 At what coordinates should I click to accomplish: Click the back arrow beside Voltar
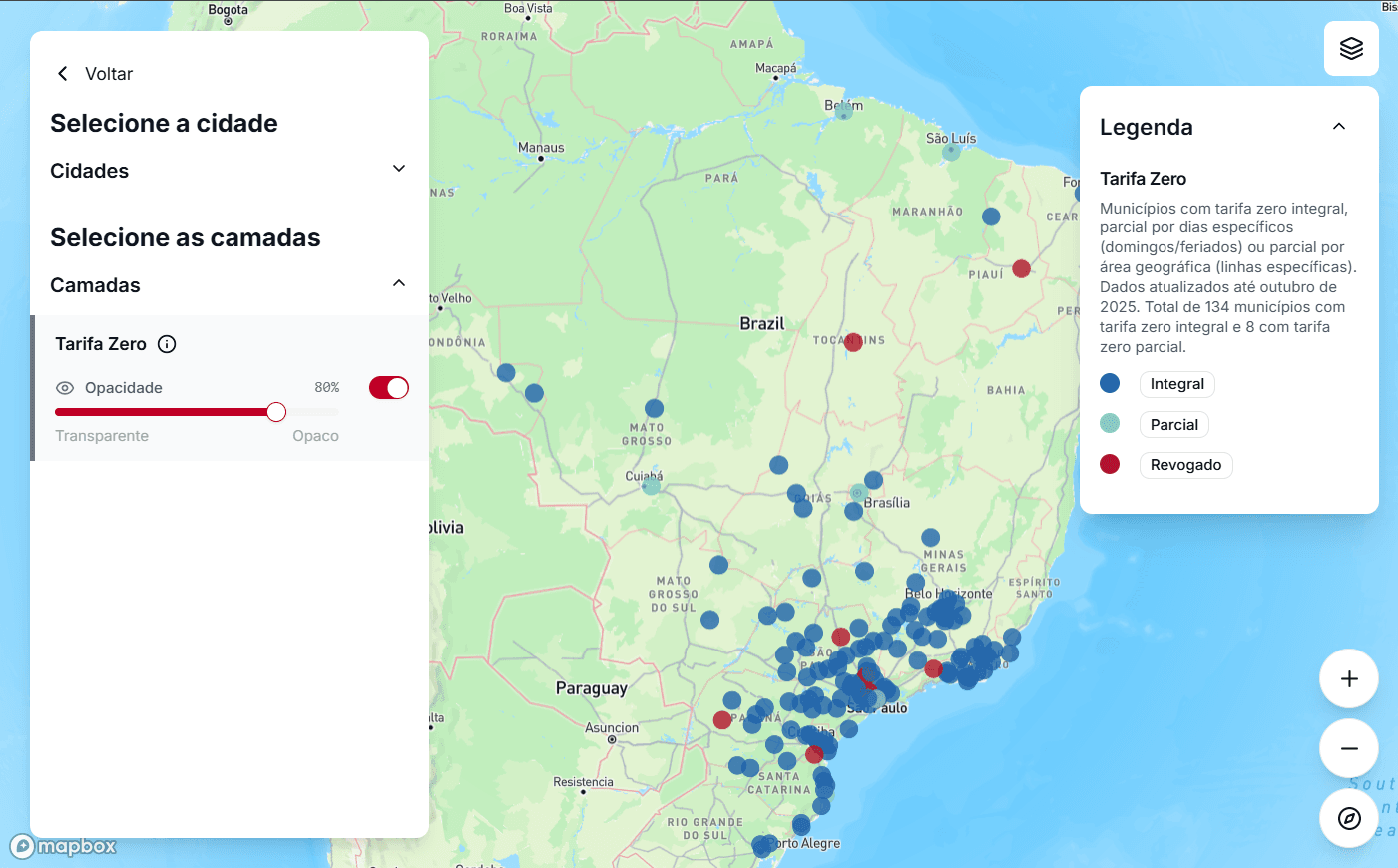point(63,74)
